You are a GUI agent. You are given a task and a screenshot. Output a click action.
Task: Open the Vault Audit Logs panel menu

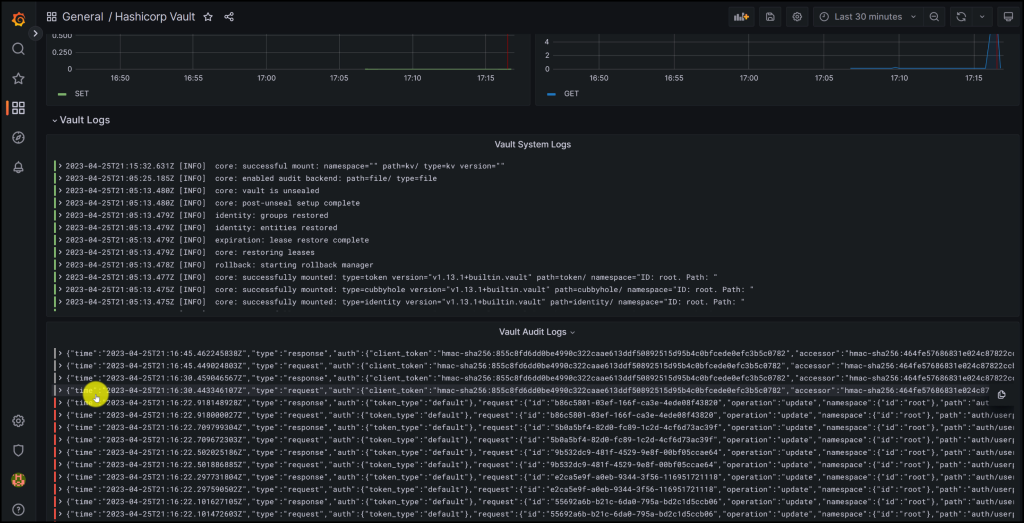point(537,332)
